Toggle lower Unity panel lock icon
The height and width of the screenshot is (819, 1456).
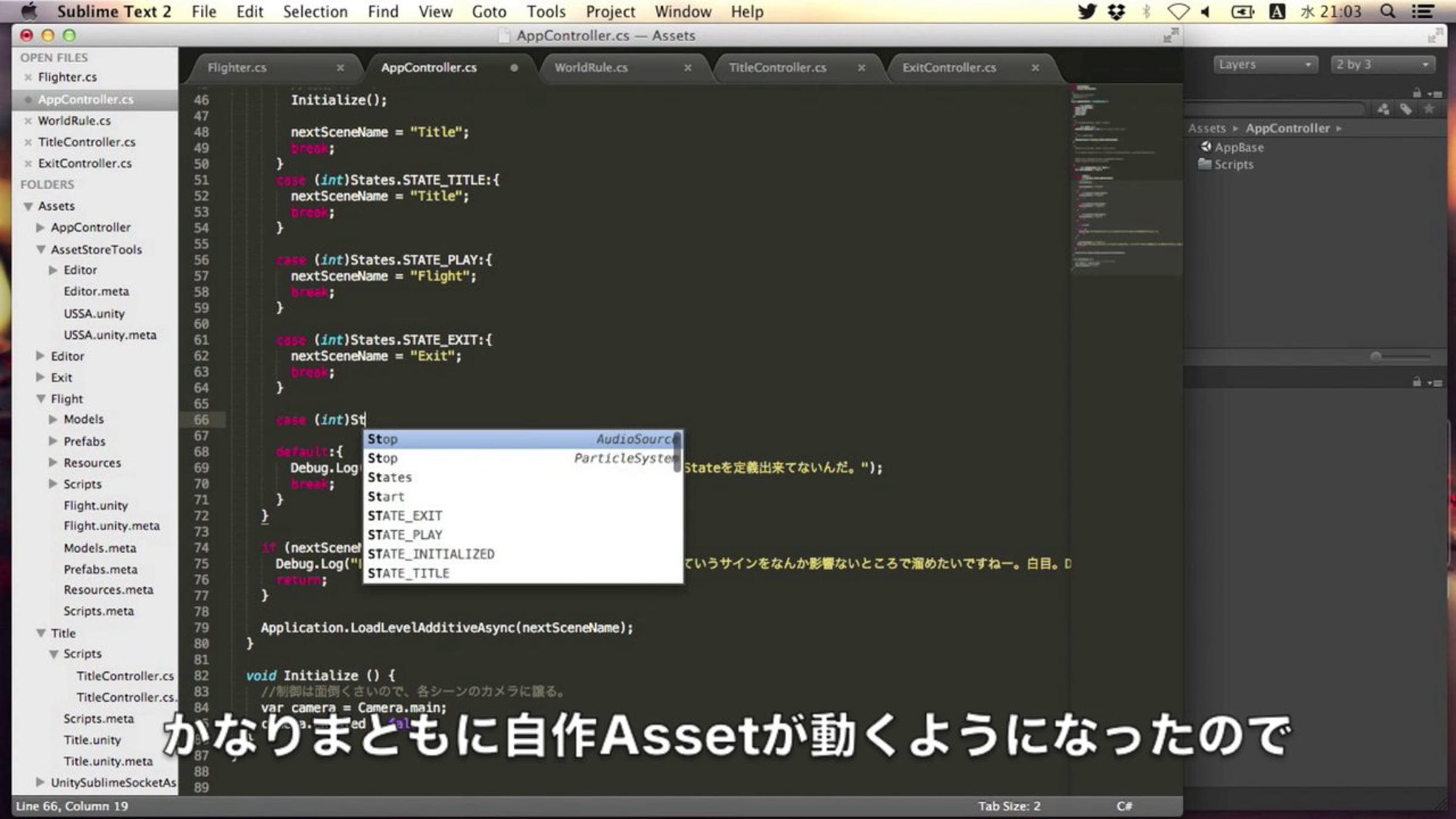1417,382
